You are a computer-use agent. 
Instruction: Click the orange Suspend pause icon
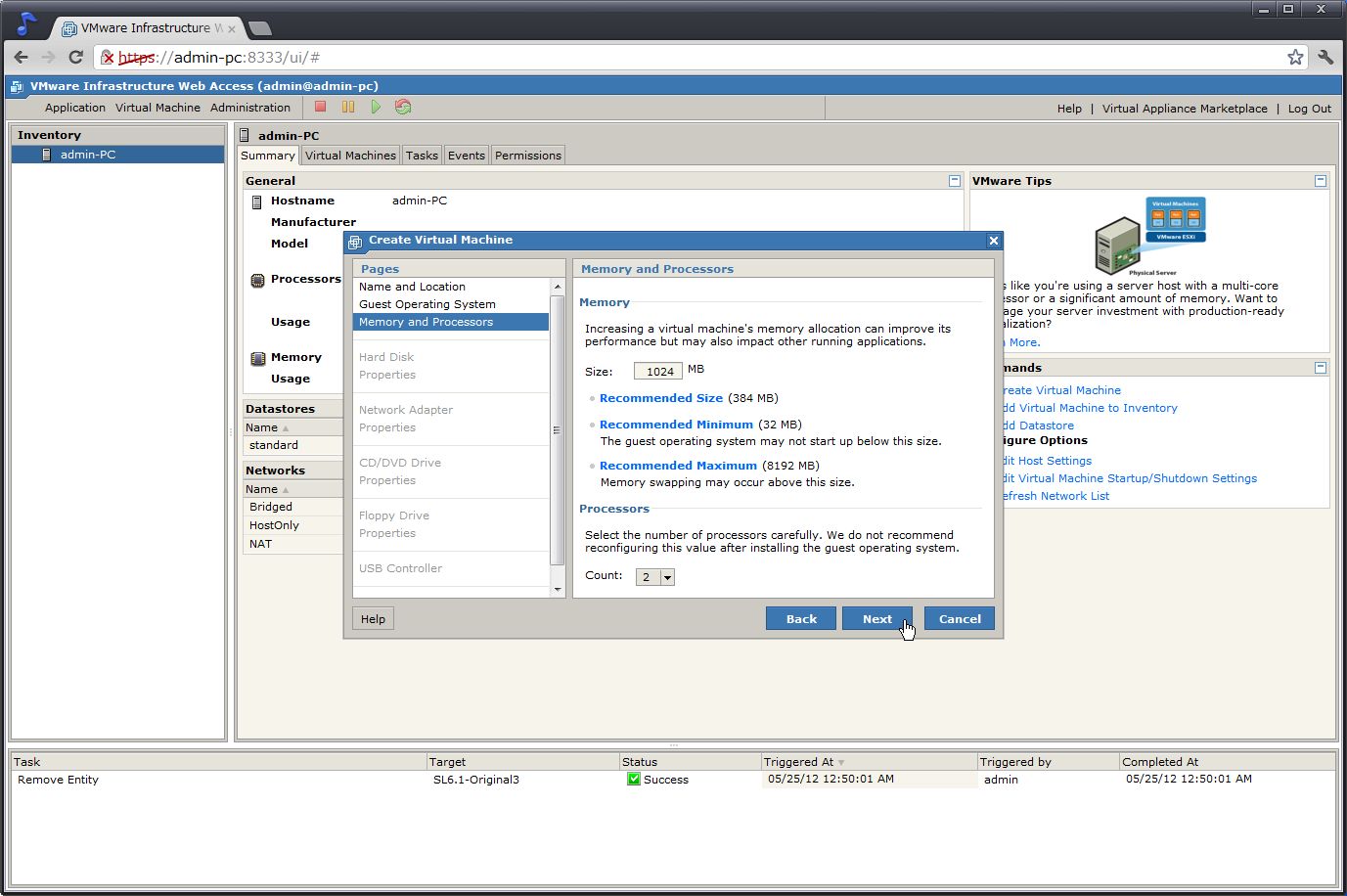[x=347, y=107]
